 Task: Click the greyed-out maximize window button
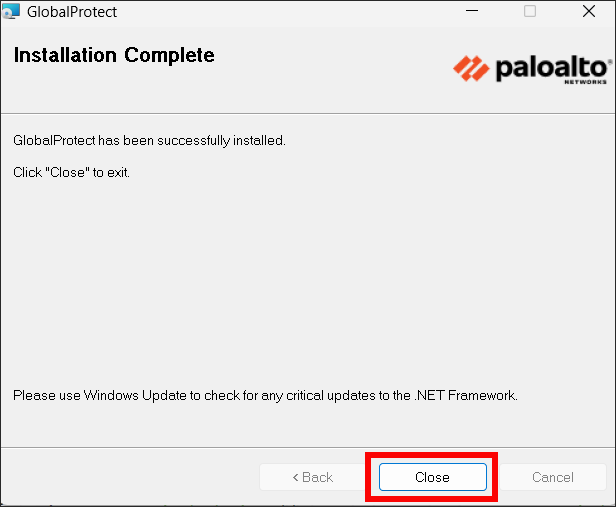coord(530,12)
